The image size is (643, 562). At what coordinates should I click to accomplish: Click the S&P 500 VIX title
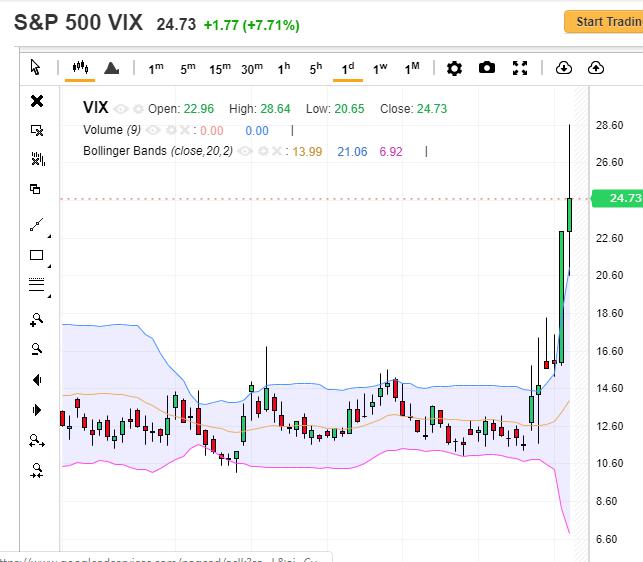pos(78,22)
